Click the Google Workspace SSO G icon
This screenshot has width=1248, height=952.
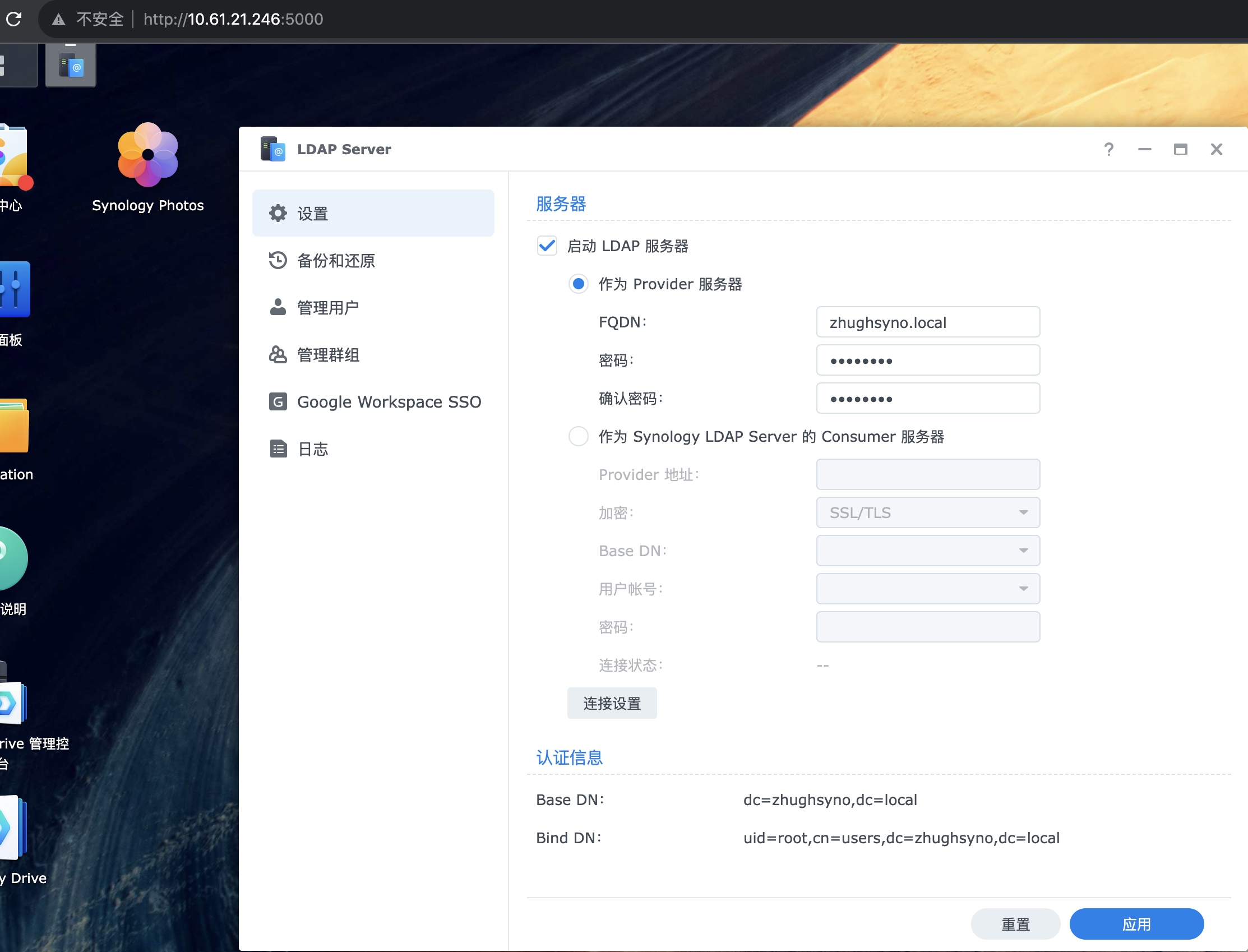(278, 402)
